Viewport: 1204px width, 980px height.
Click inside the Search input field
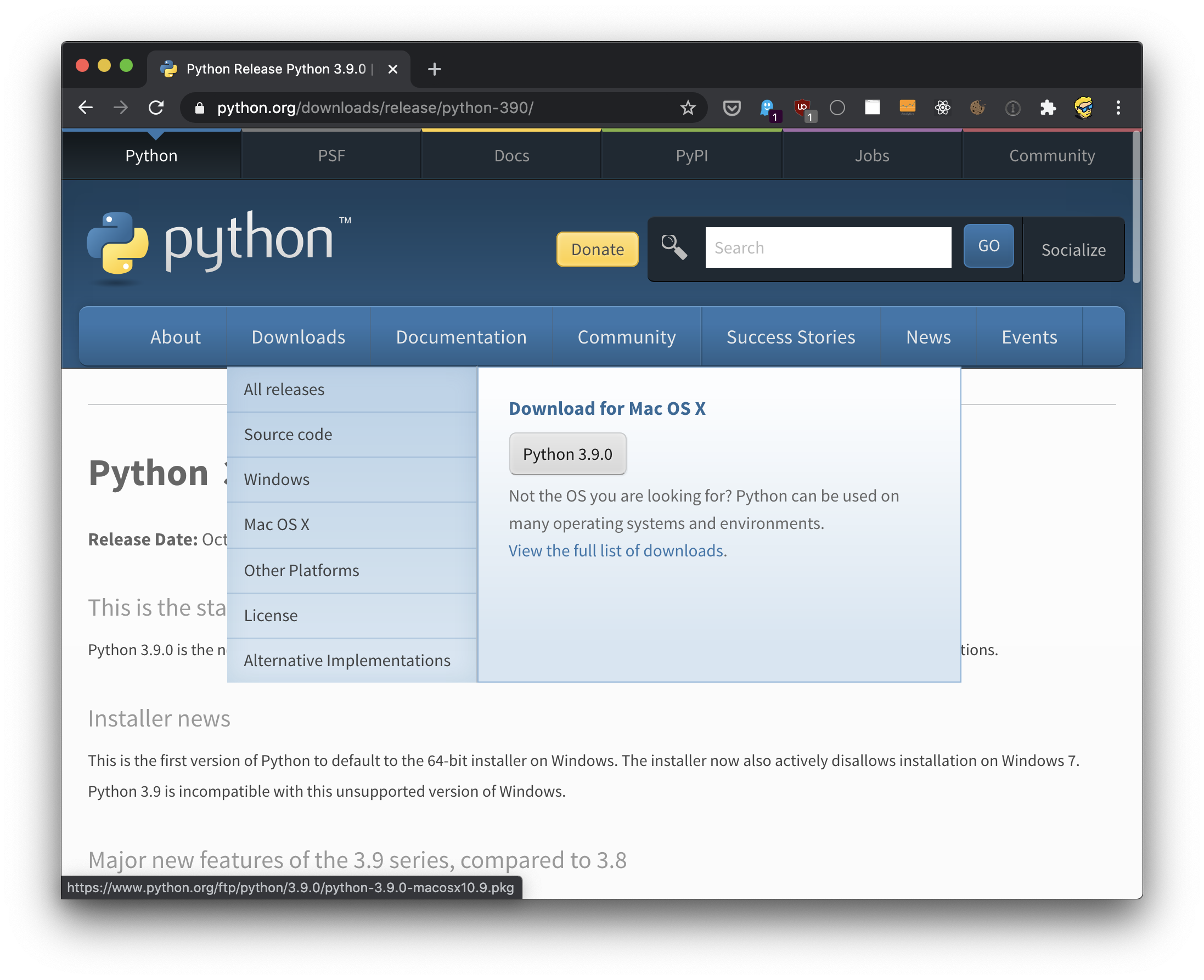click(x=827, y=247)
